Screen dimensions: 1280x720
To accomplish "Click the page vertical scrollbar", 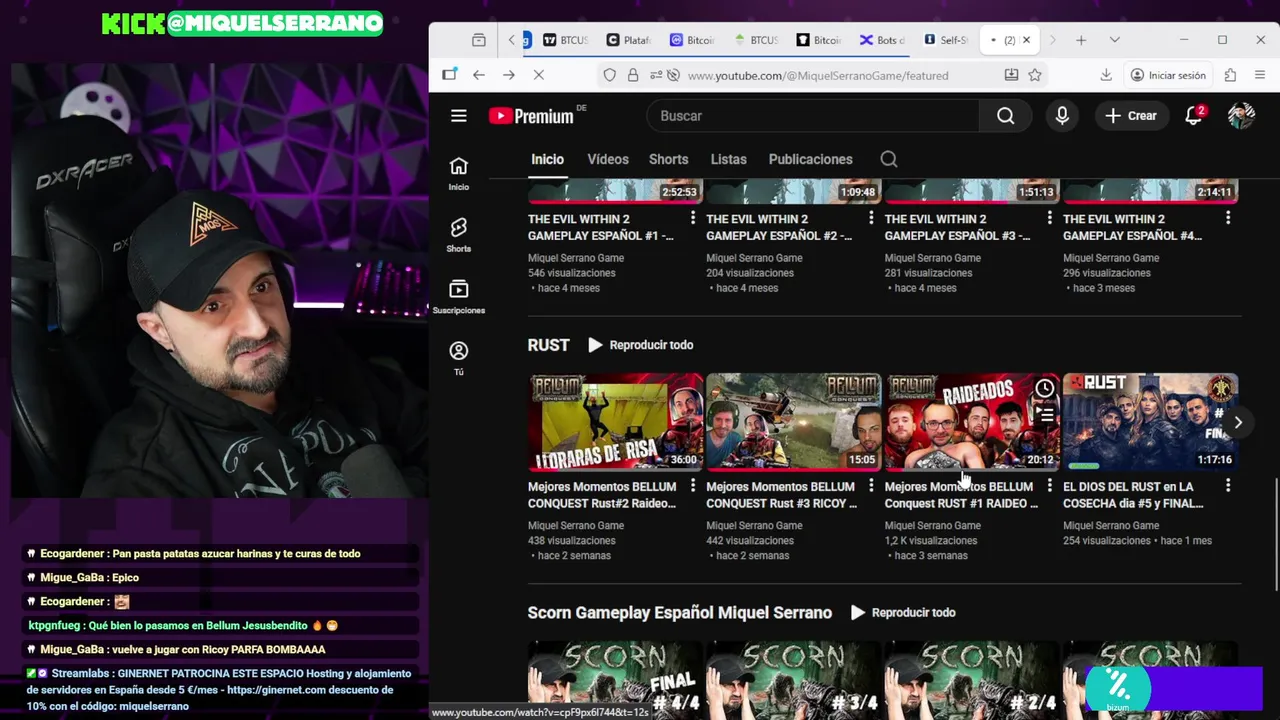I will point(1275,535).
